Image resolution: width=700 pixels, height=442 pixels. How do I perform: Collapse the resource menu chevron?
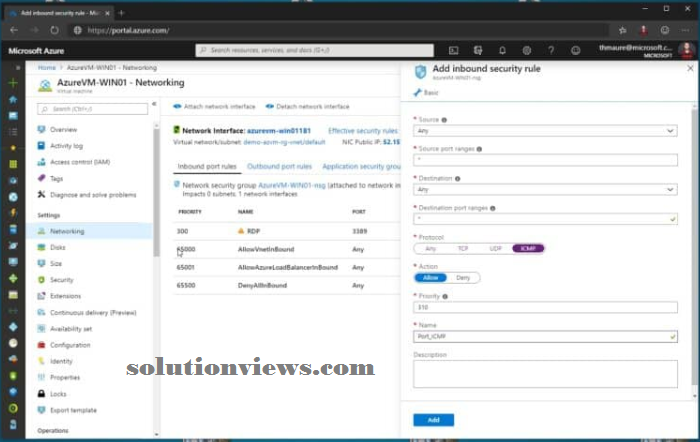pyautogui.click(x=154, y=104)
